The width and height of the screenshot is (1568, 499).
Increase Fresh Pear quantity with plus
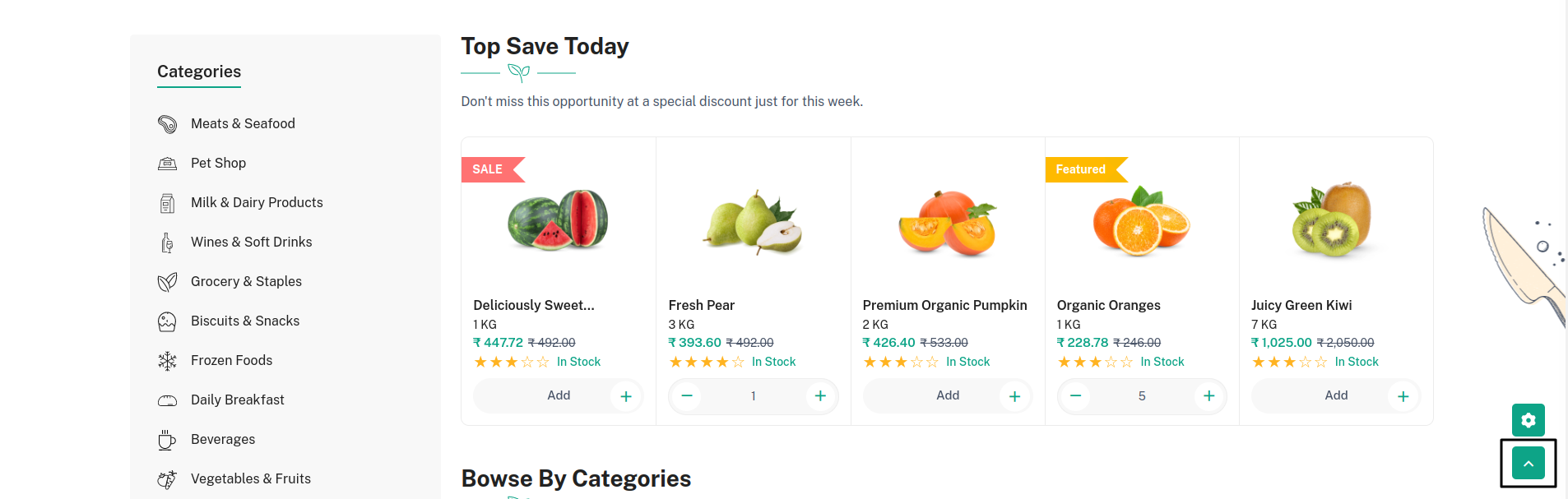[820, 396]
